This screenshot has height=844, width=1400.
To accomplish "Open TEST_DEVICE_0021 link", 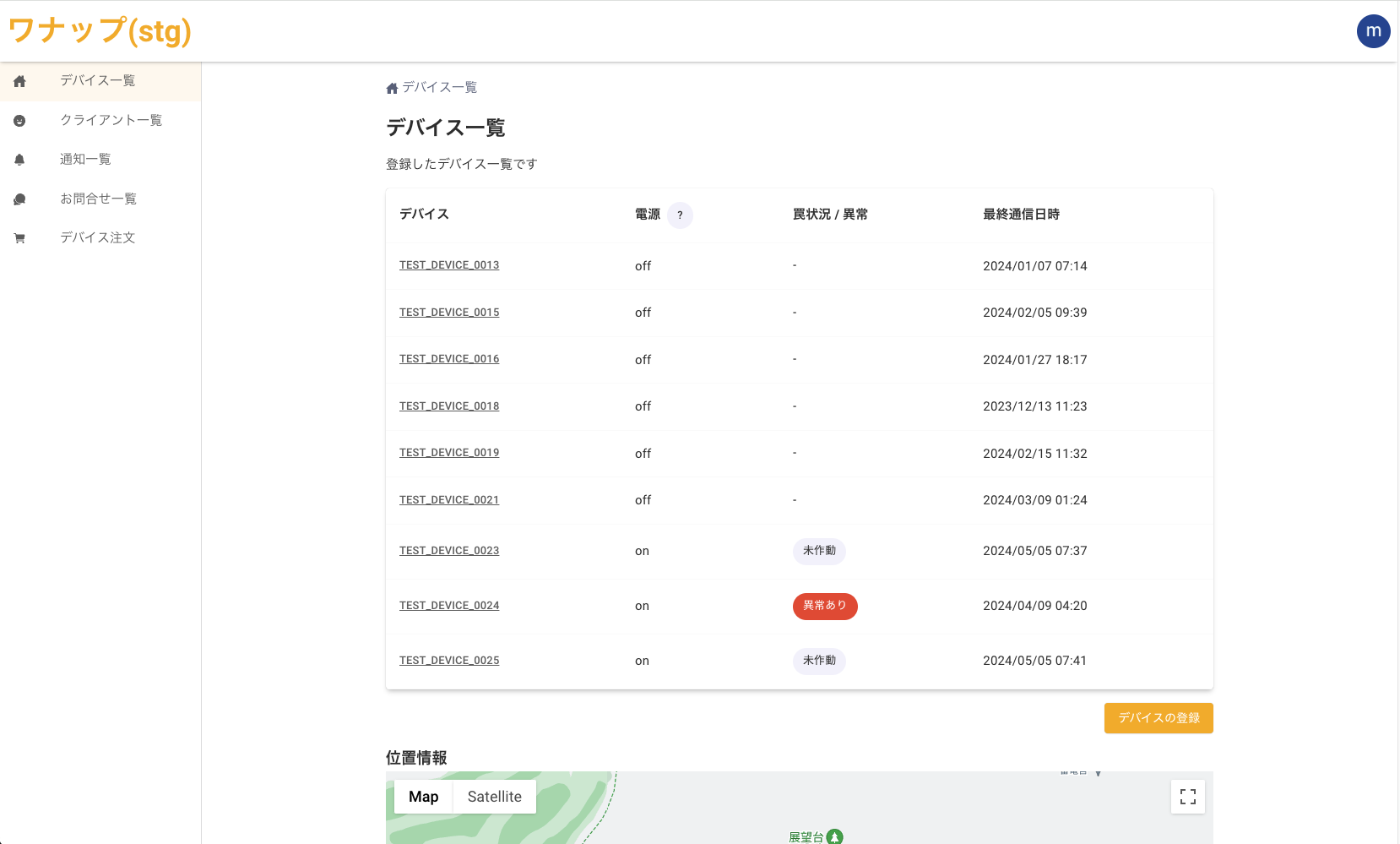I will (449, 500).
